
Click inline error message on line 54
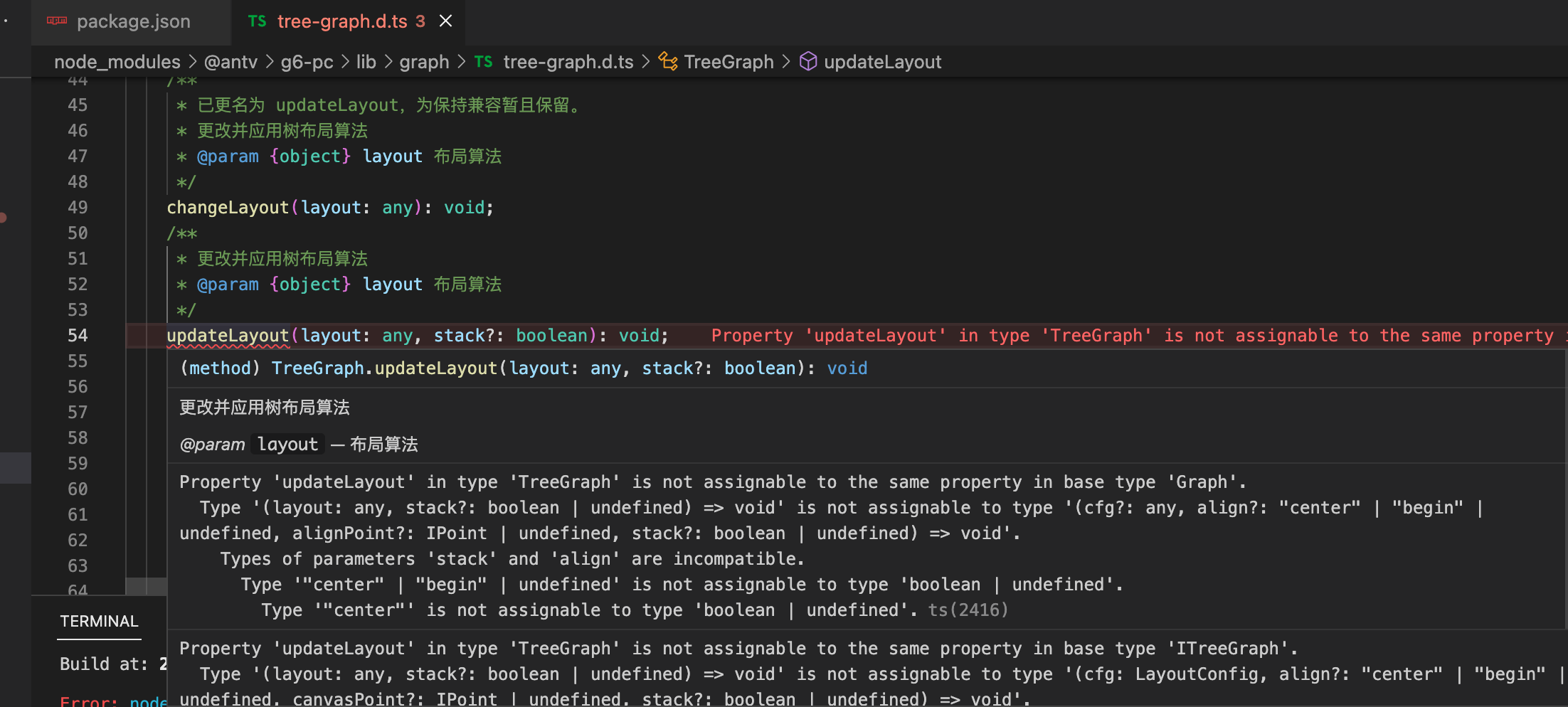coord(1138,336)
